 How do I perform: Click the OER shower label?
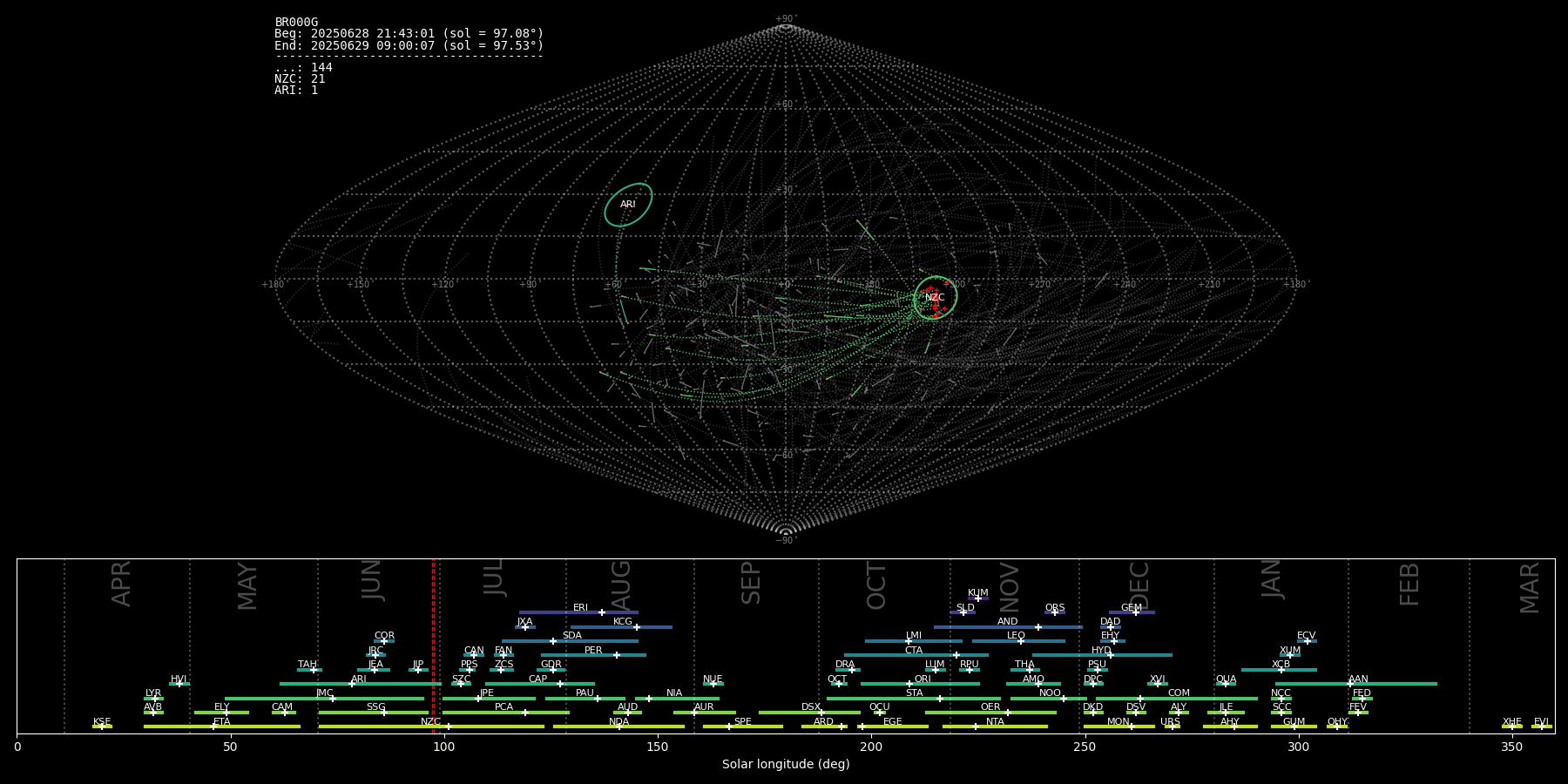point(990,707)
